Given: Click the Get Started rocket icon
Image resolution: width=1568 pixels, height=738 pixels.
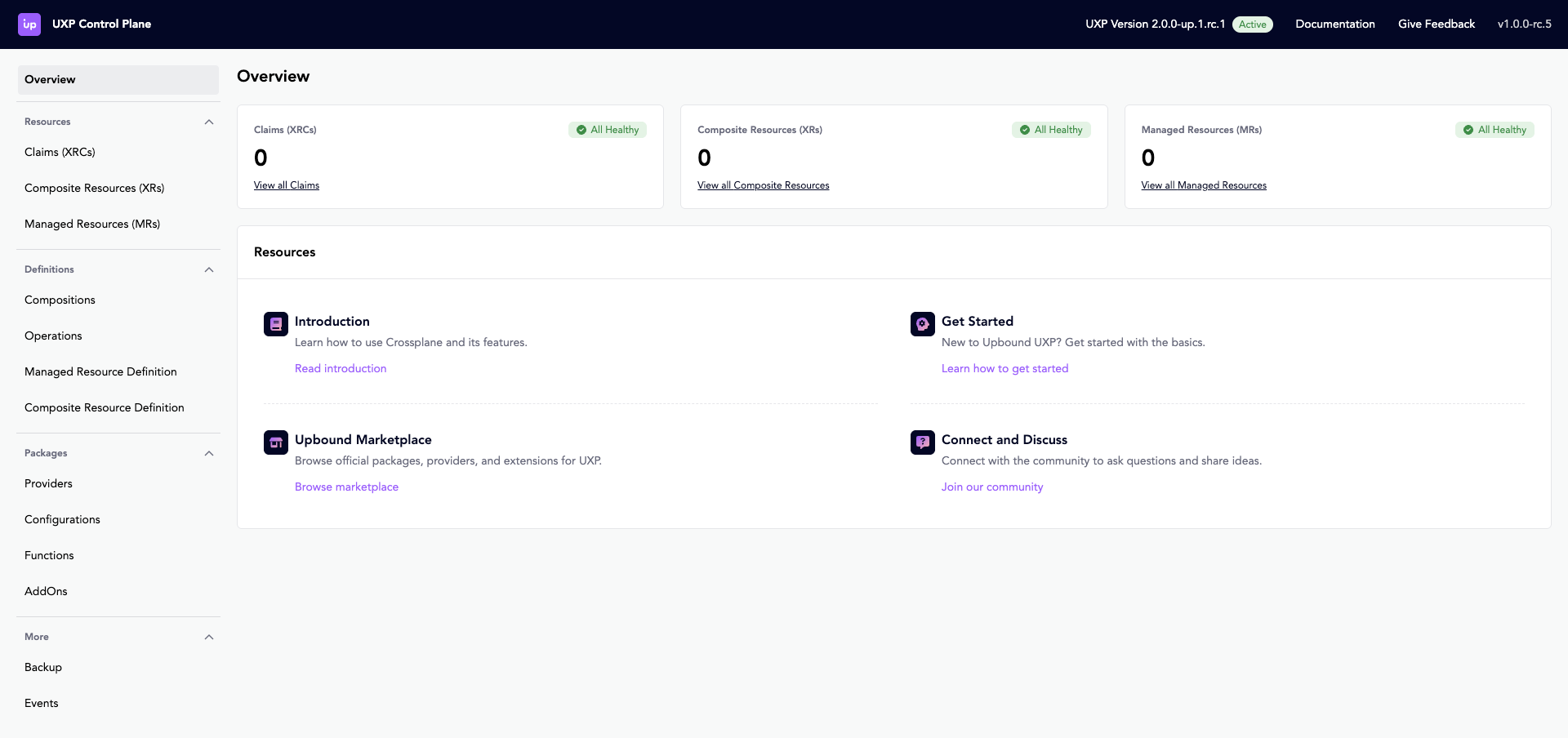Looking at the screenshot, I should click(922, 324).
